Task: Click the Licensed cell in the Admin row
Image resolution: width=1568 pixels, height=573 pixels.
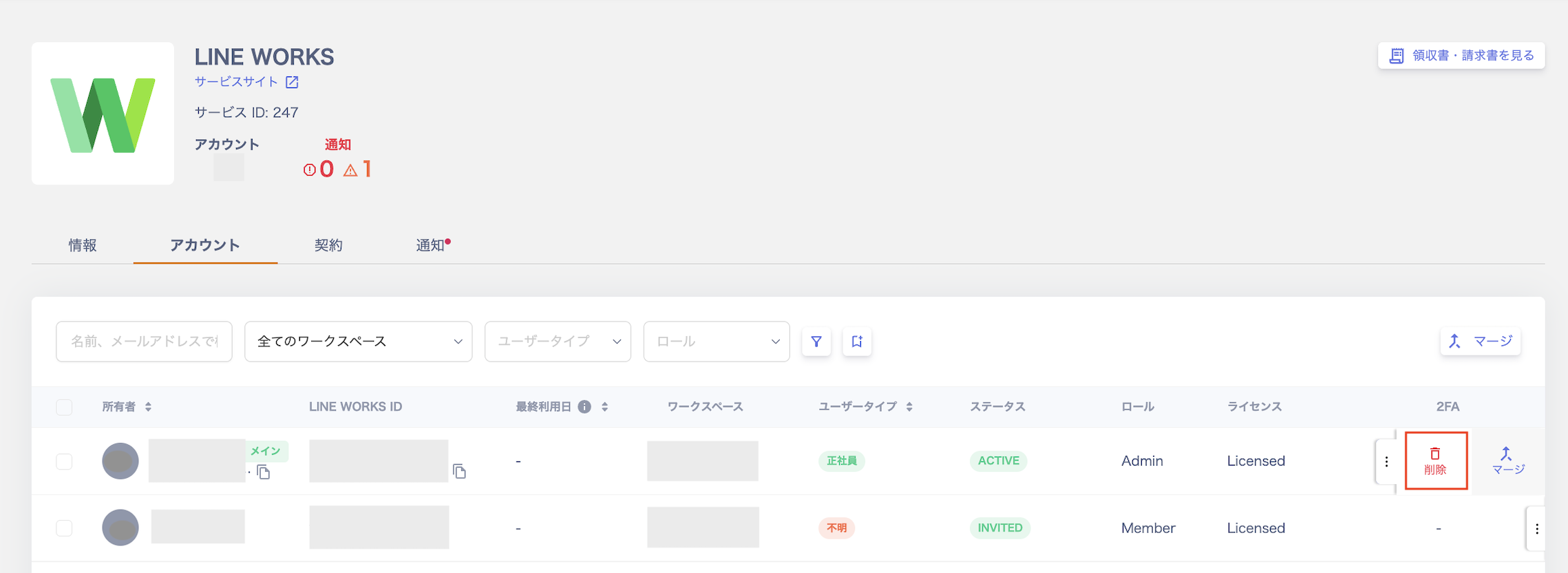Action: coord(1256,461)
